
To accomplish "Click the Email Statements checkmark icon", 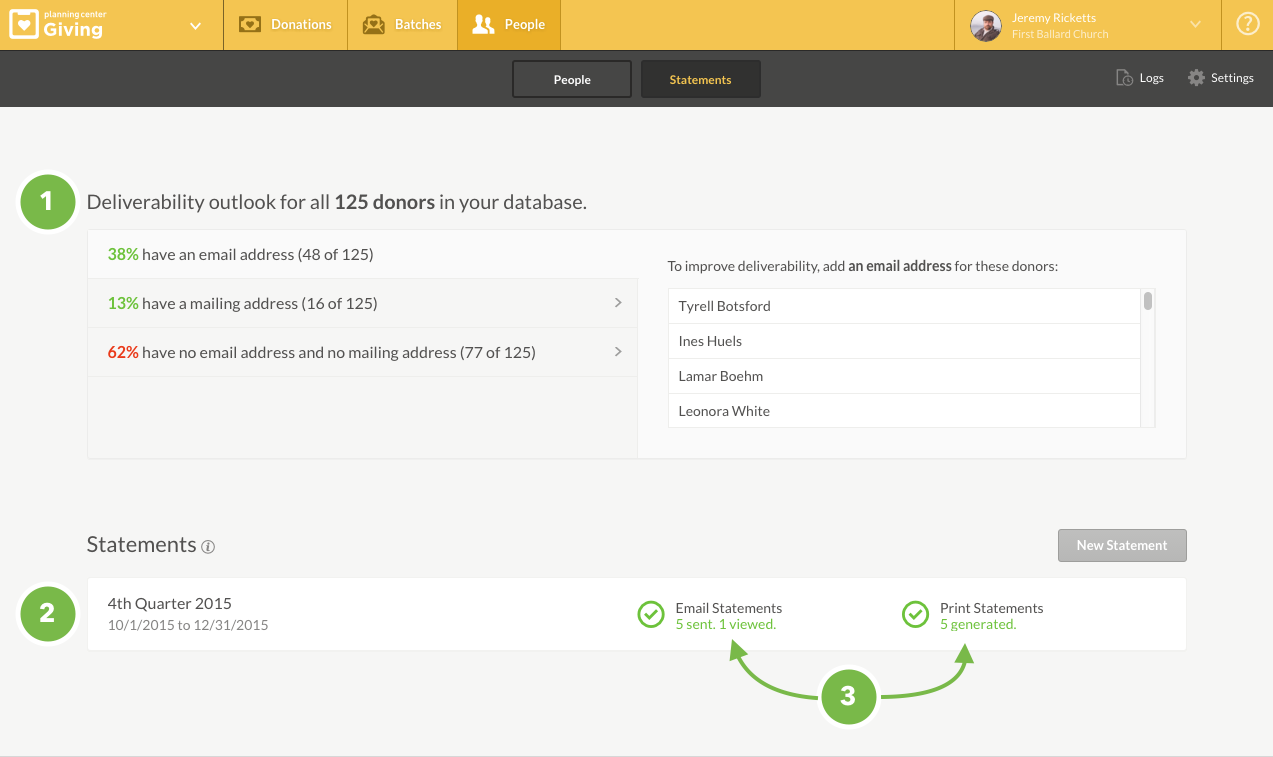I will tap(651, 614).
